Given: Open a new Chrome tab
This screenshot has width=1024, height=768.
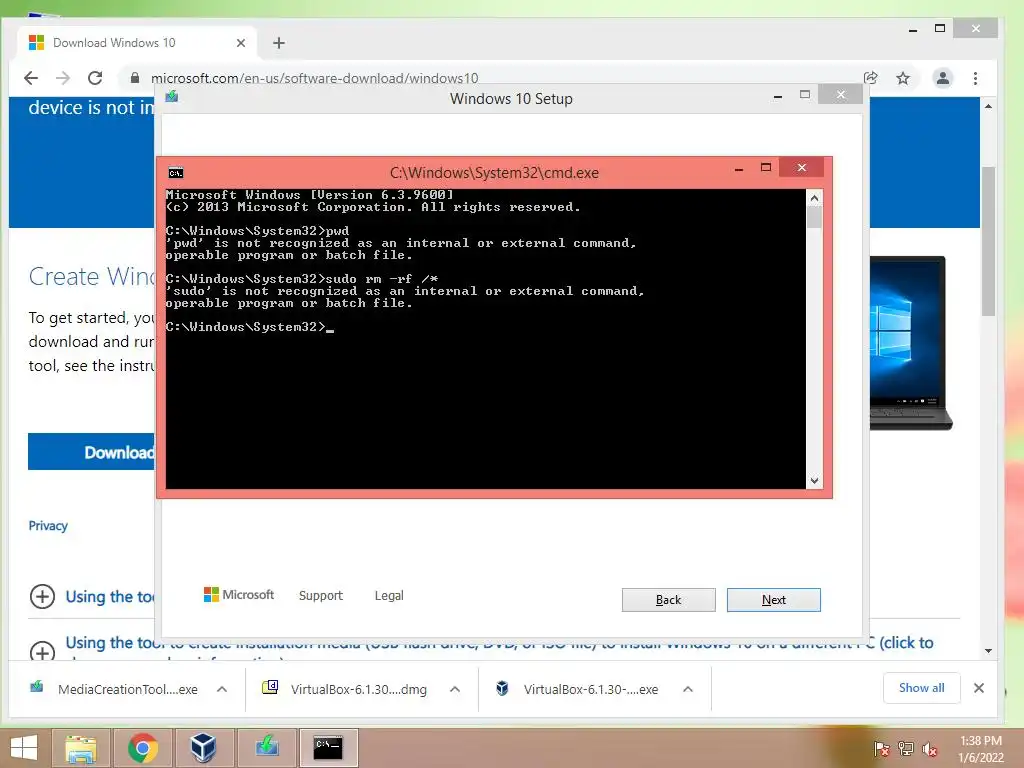Looking at the screenshot, I should click(x=279, y=43).
